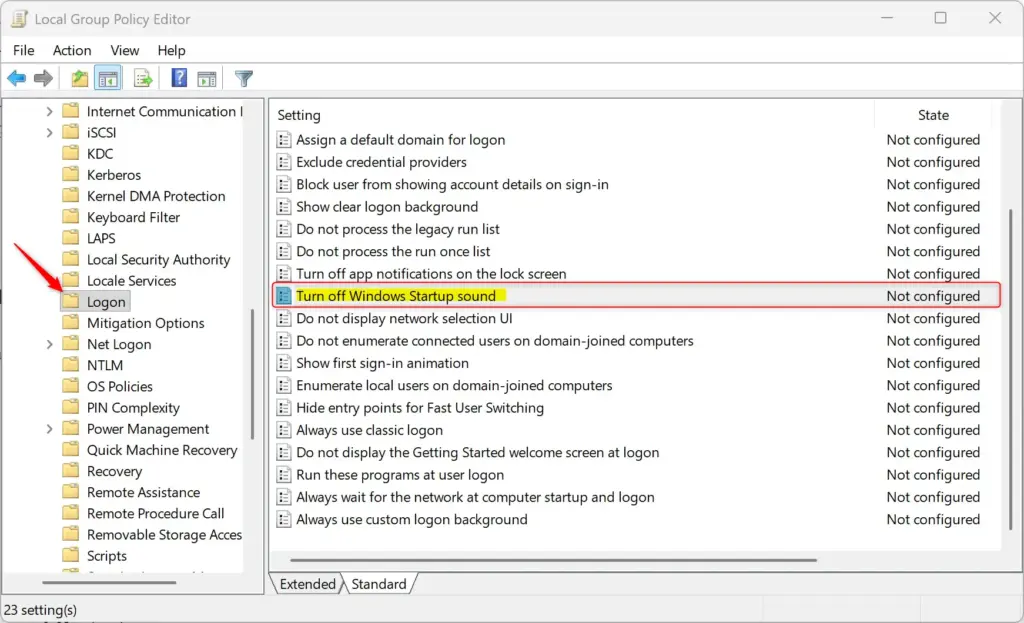Screen dimensions: 1024x623
Task: Click the folder icon next to Scripts
Action: (71, 556)
